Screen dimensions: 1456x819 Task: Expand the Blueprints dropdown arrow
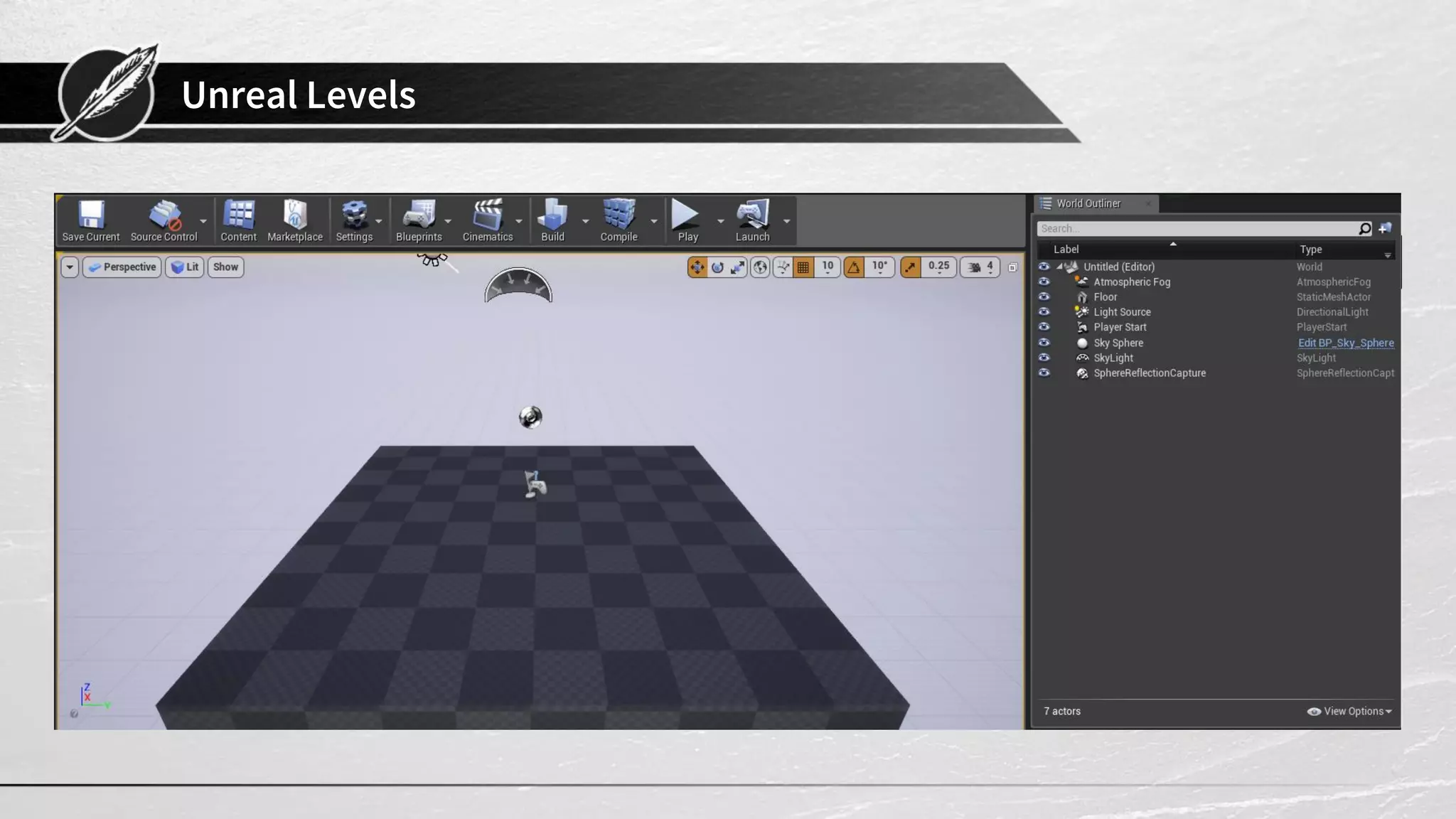[448, 221]
